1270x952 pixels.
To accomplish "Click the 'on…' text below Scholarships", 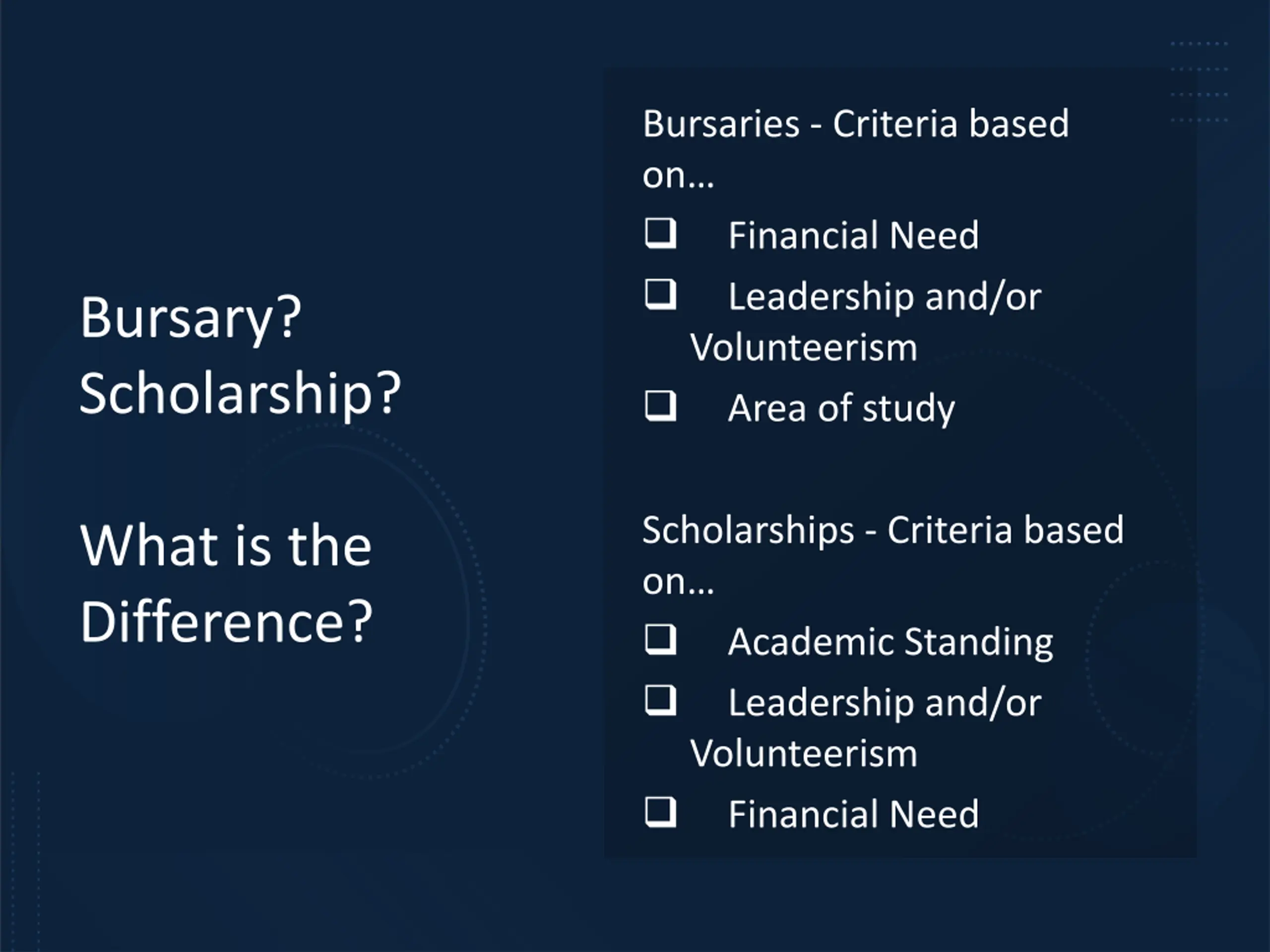I will (678, 583).
